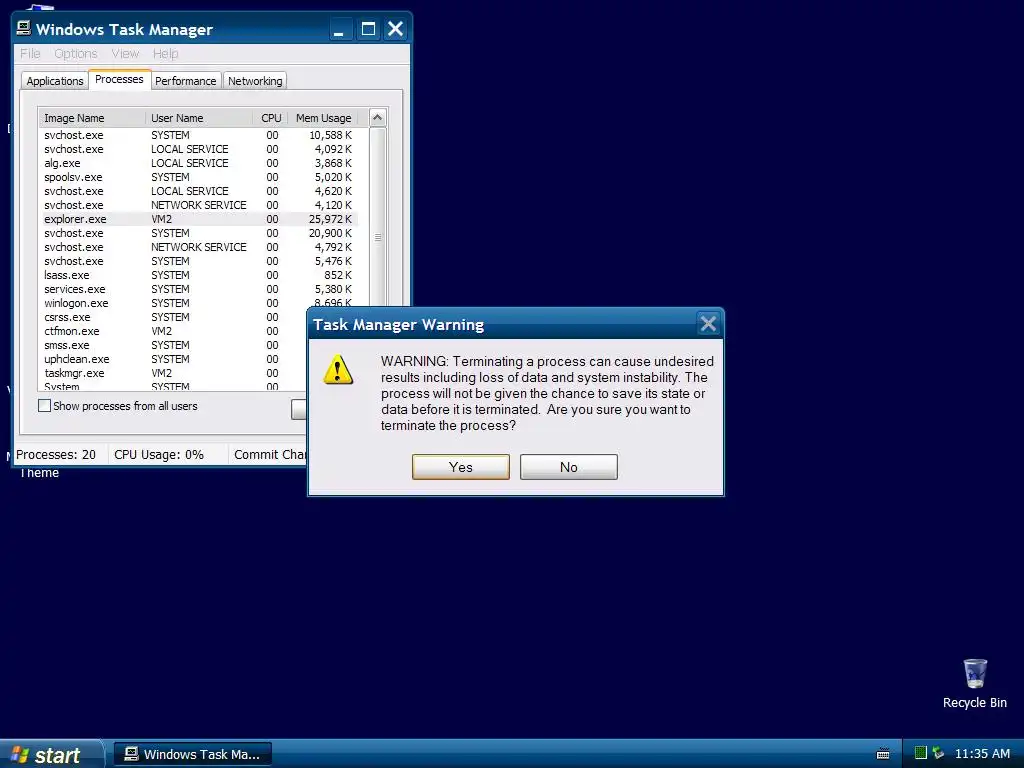The image size is (1024, 768).
Task: Select the uphclean.exe process
Action: coord(174,359)
